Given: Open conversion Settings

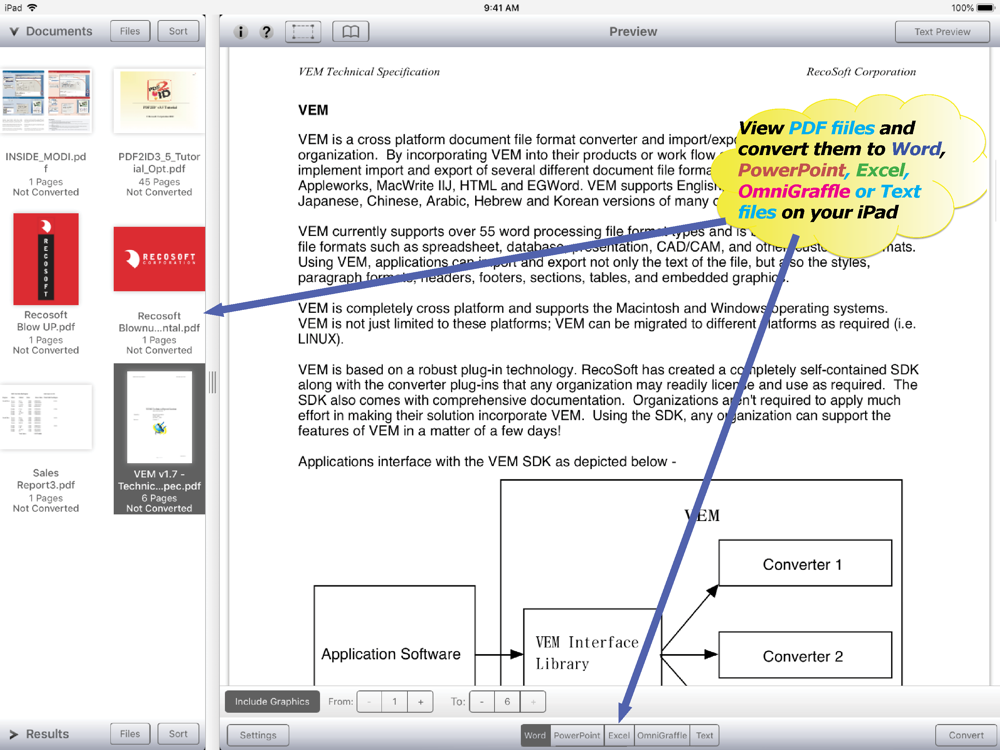Looking at the screenshot, I should point(258,735).
